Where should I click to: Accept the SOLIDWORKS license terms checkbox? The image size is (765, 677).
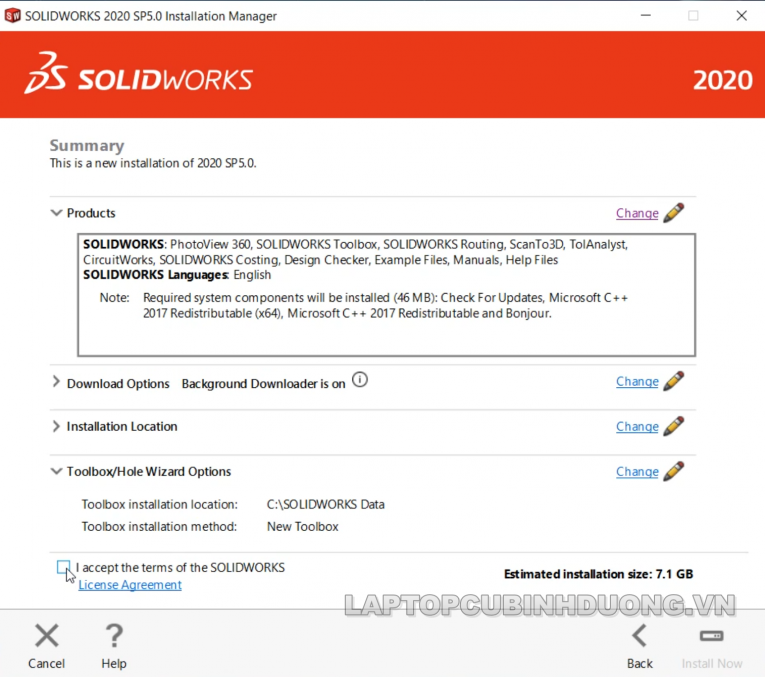[x=63, y=567]
